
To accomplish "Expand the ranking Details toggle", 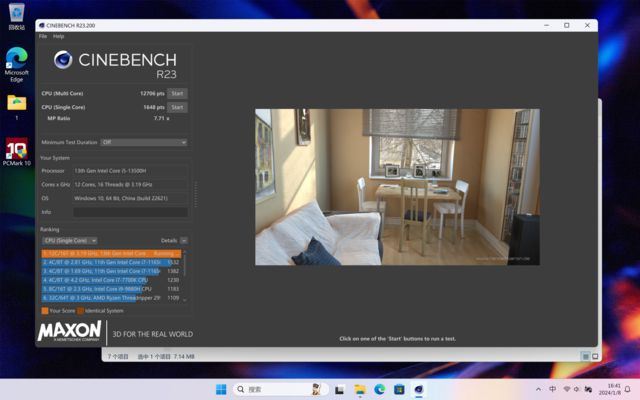I will [x=184, y=240].
